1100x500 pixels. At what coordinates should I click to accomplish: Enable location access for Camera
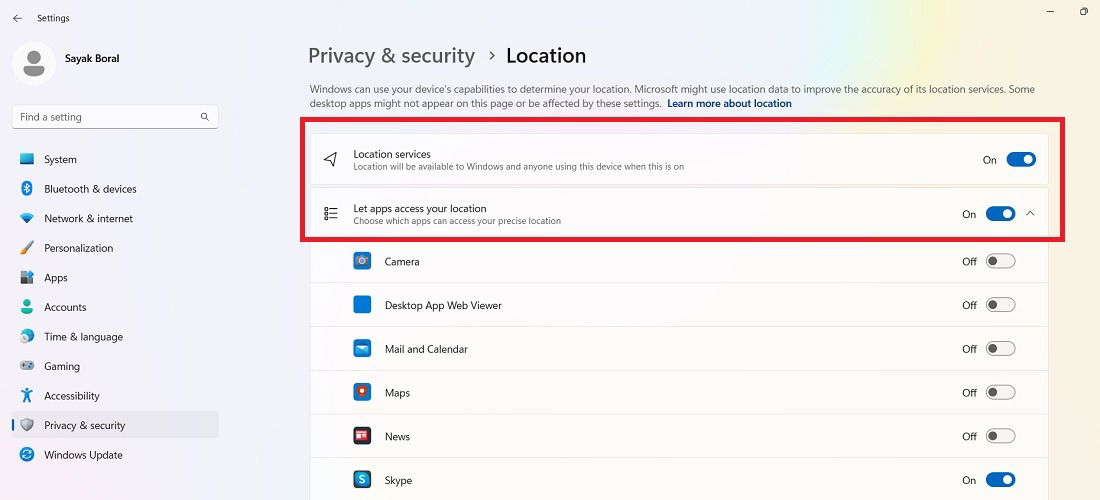[x=1000, y=262]
